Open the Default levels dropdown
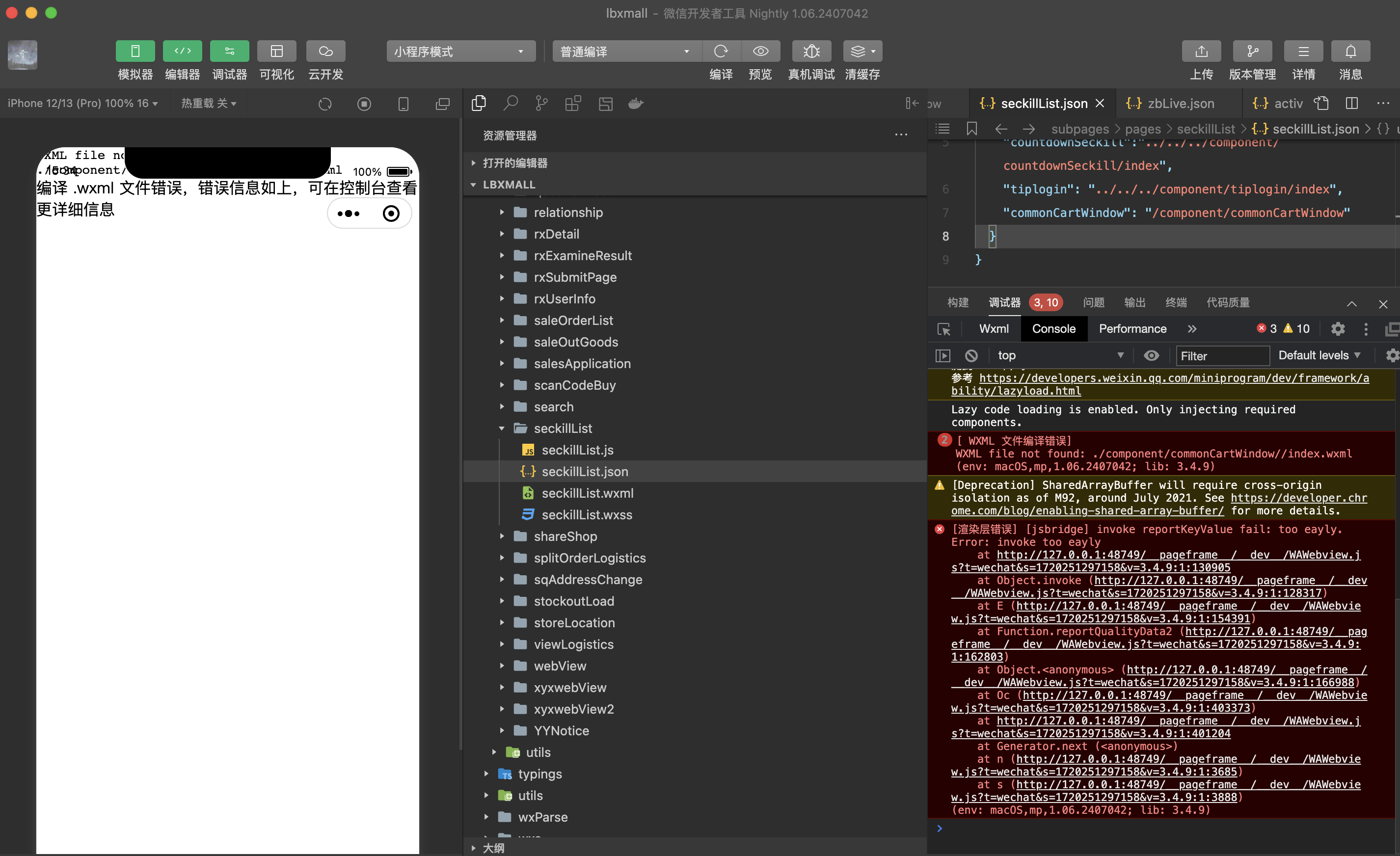Viewport: 1400px width, 856px height. click(1319, 355)
